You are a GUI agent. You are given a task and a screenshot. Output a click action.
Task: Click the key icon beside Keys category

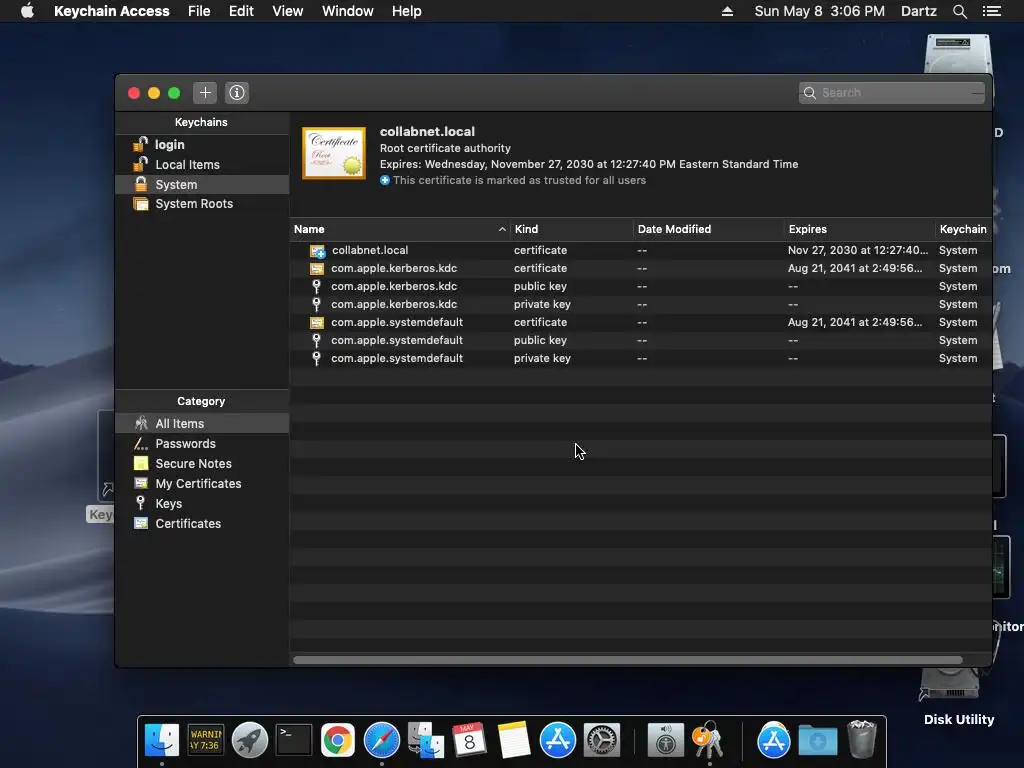point(140,503)
